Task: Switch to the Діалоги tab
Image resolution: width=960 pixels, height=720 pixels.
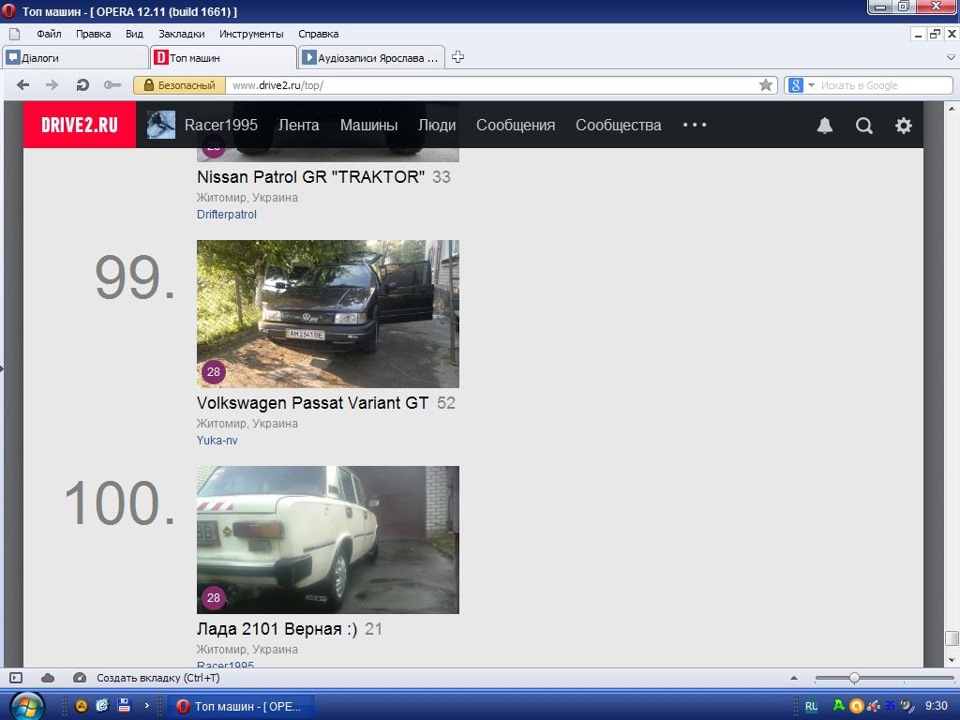Action: 75,58
